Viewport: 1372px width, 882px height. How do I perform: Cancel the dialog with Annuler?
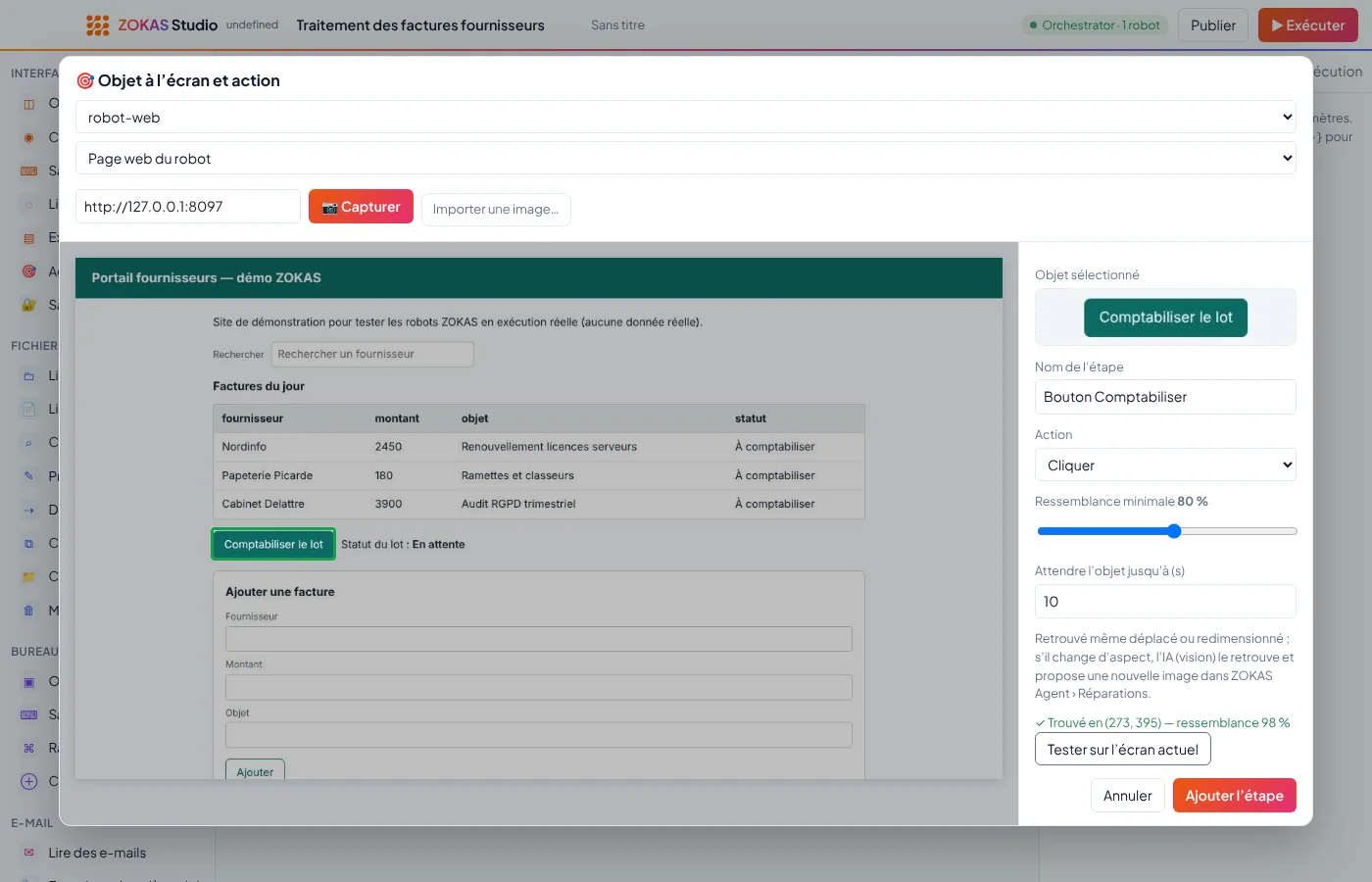pos(1128,796)
